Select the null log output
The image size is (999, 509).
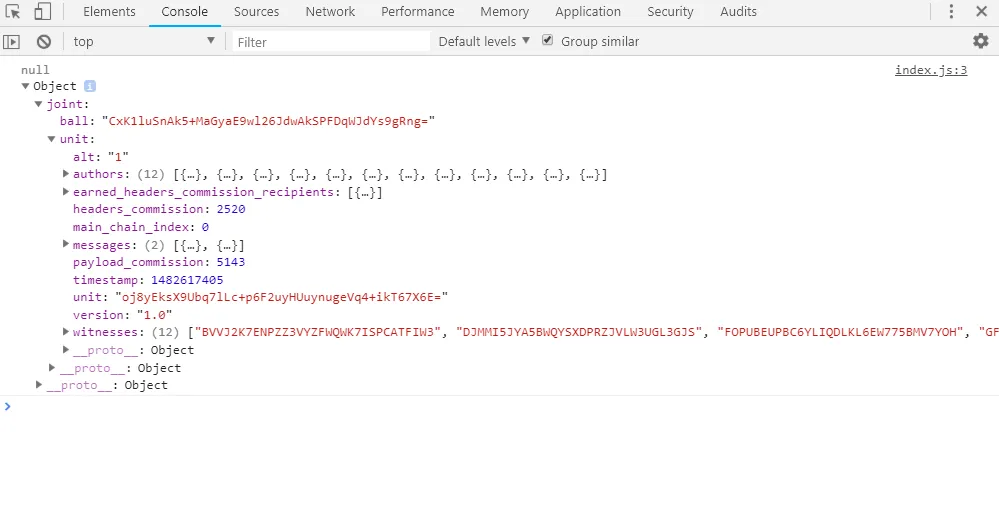click(35, 70)
